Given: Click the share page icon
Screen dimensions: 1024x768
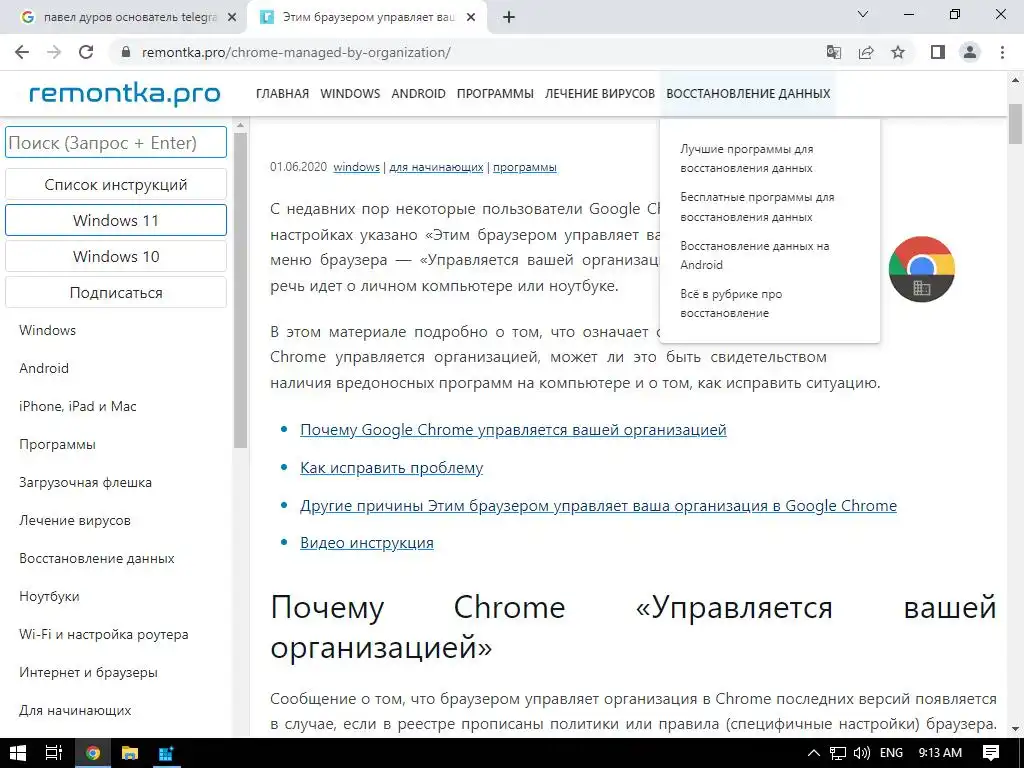Looking at the screenshot, I should [x=866, y=52].
